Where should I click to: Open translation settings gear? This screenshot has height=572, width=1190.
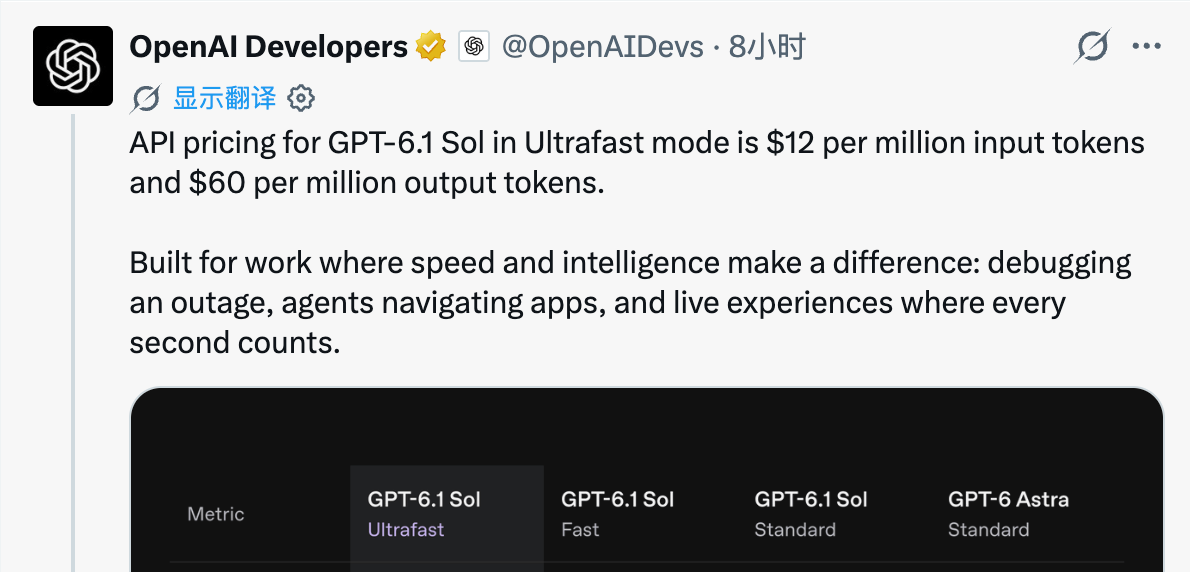(x=301, y=99)
